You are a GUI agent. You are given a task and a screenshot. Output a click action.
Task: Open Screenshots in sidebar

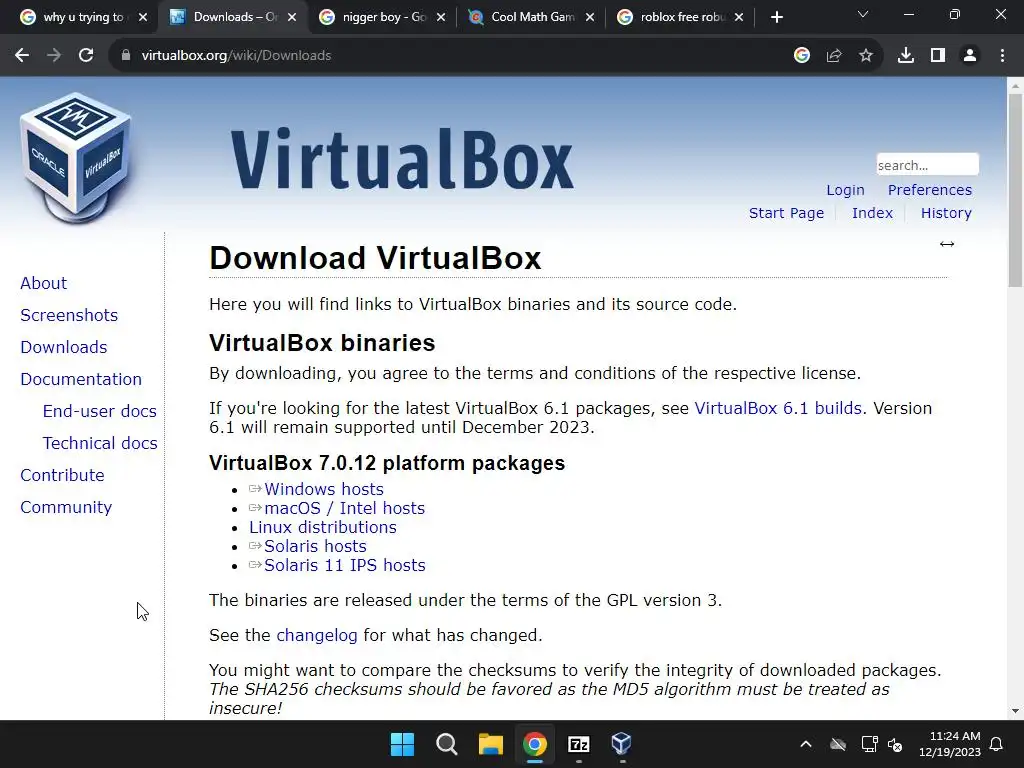[69, 315]
